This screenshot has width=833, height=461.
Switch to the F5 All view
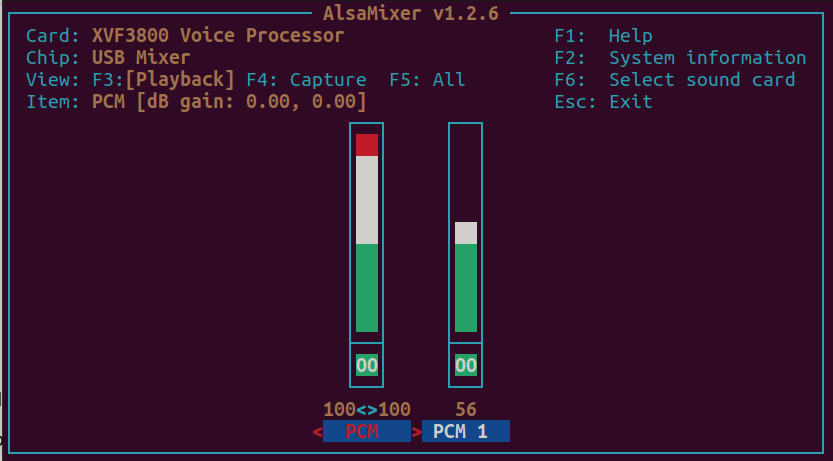(x=428, y=80)
